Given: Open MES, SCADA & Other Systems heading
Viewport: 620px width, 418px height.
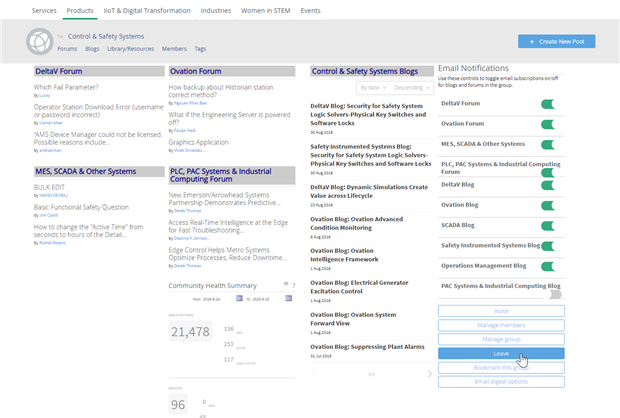Looking at the screenshot, I should click(x=85, y=171).
